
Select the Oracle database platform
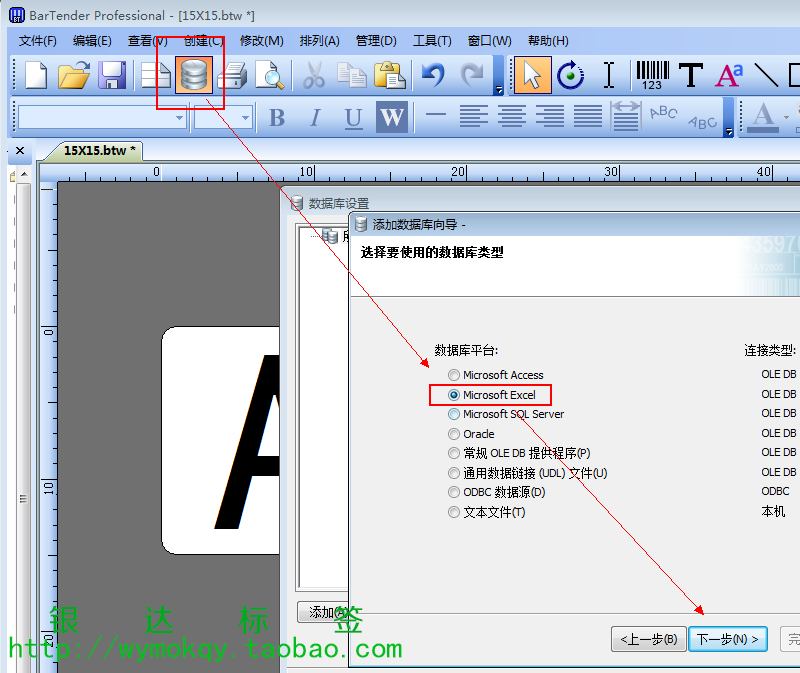(x=455, y=434)
